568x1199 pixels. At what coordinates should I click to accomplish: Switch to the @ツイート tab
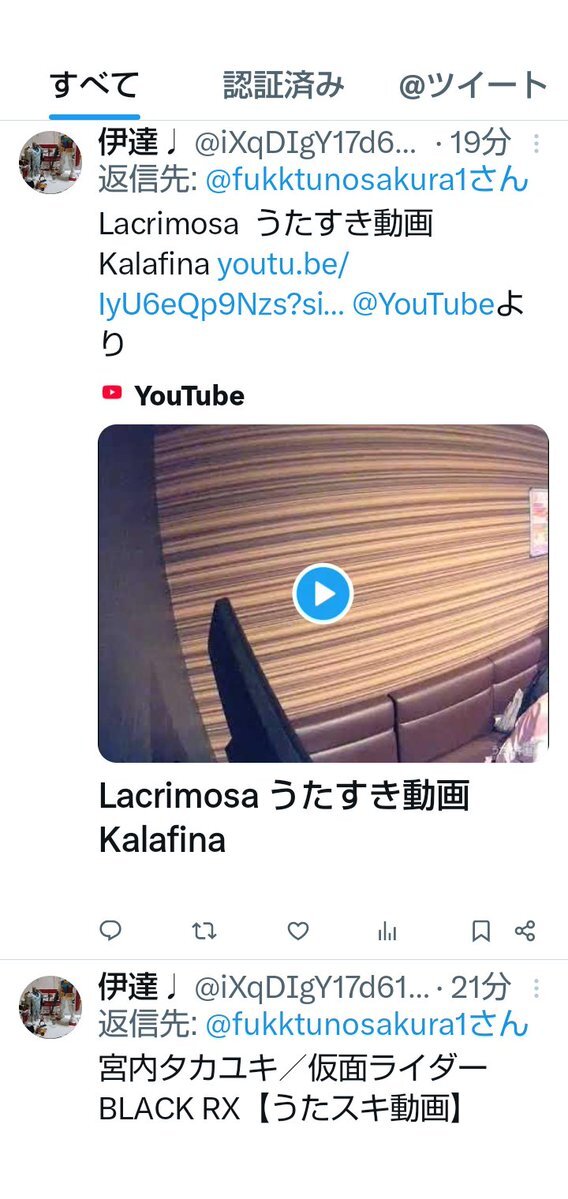pyautogui.click(x=472, y=85)
